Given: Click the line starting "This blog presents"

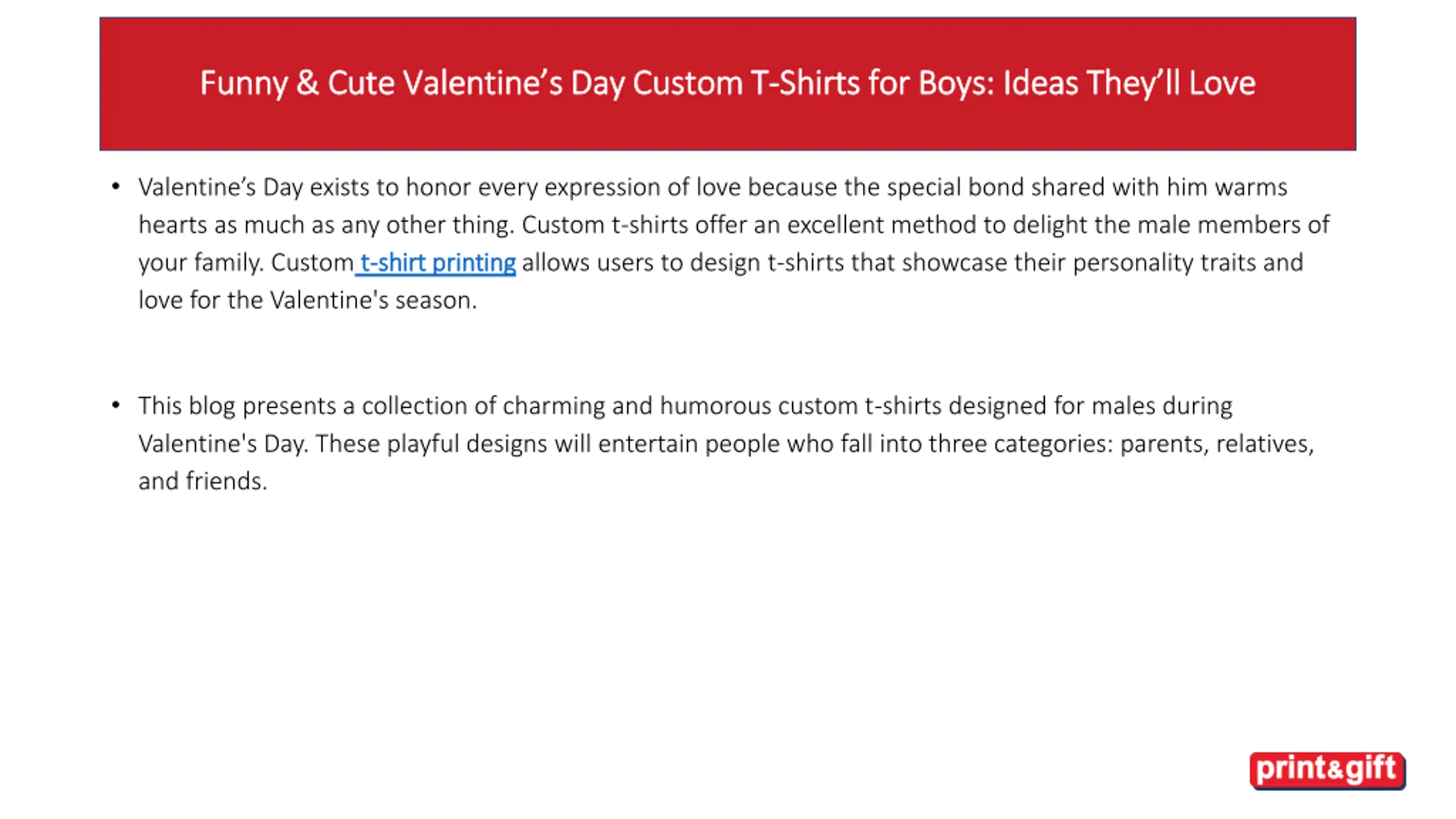Looking at the screenshot, I should (685, 406).
